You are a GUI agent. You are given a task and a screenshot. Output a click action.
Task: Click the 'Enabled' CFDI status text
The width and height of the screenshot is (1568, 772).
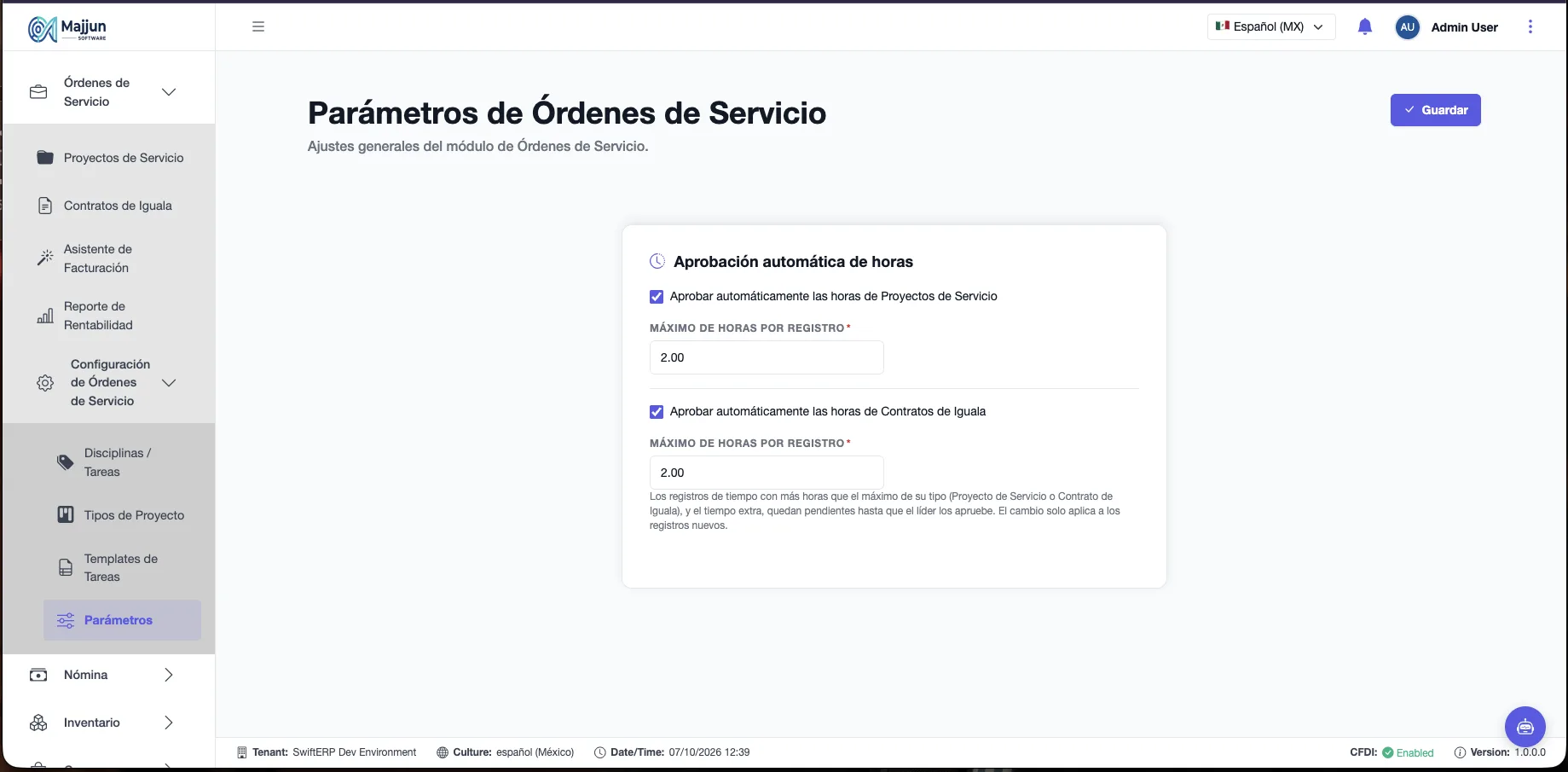(x=1415, y=752)
